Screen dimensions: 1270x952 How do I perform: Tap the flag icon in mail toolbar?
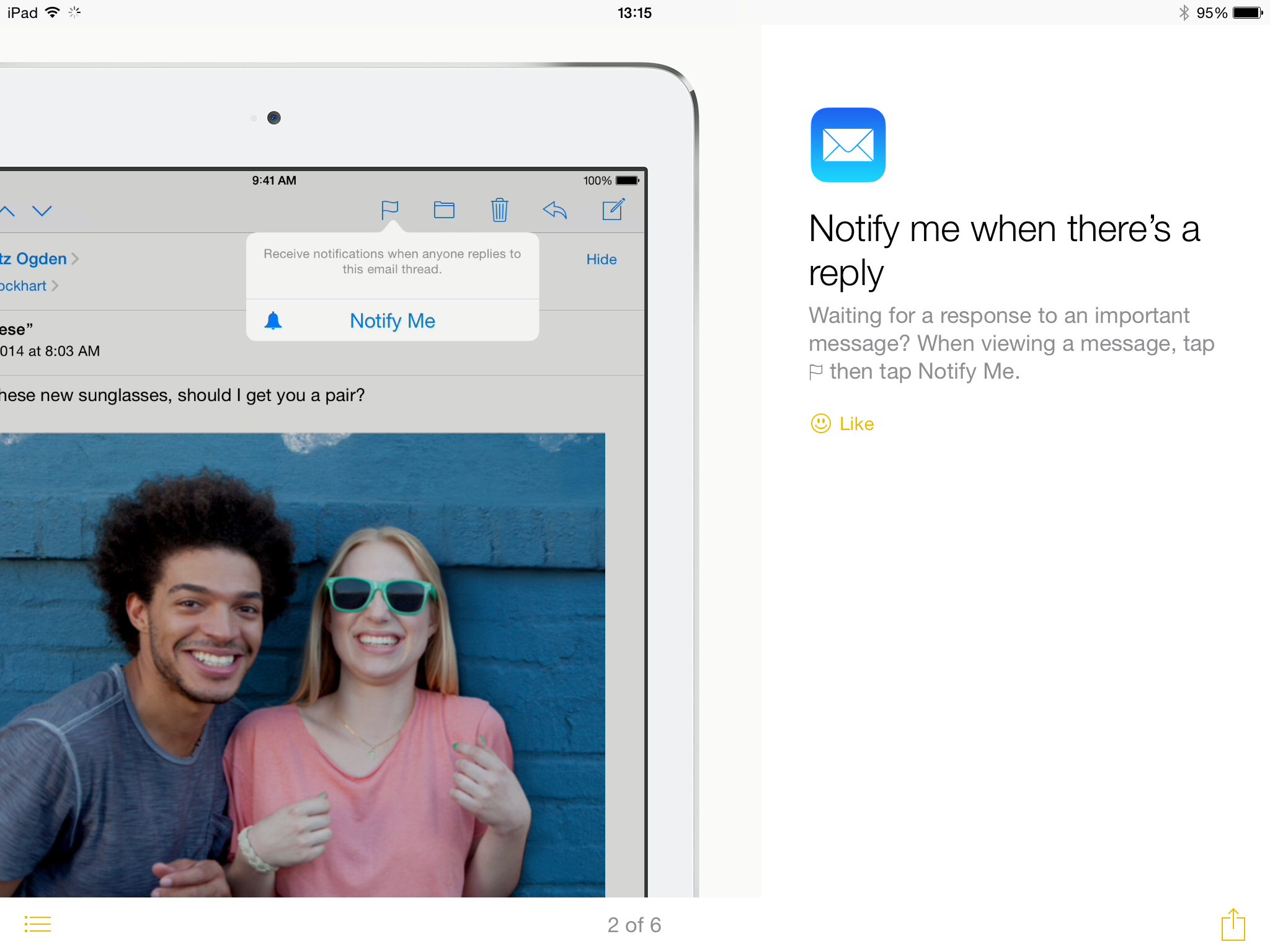pyautogui.click(x=389, y=211)
